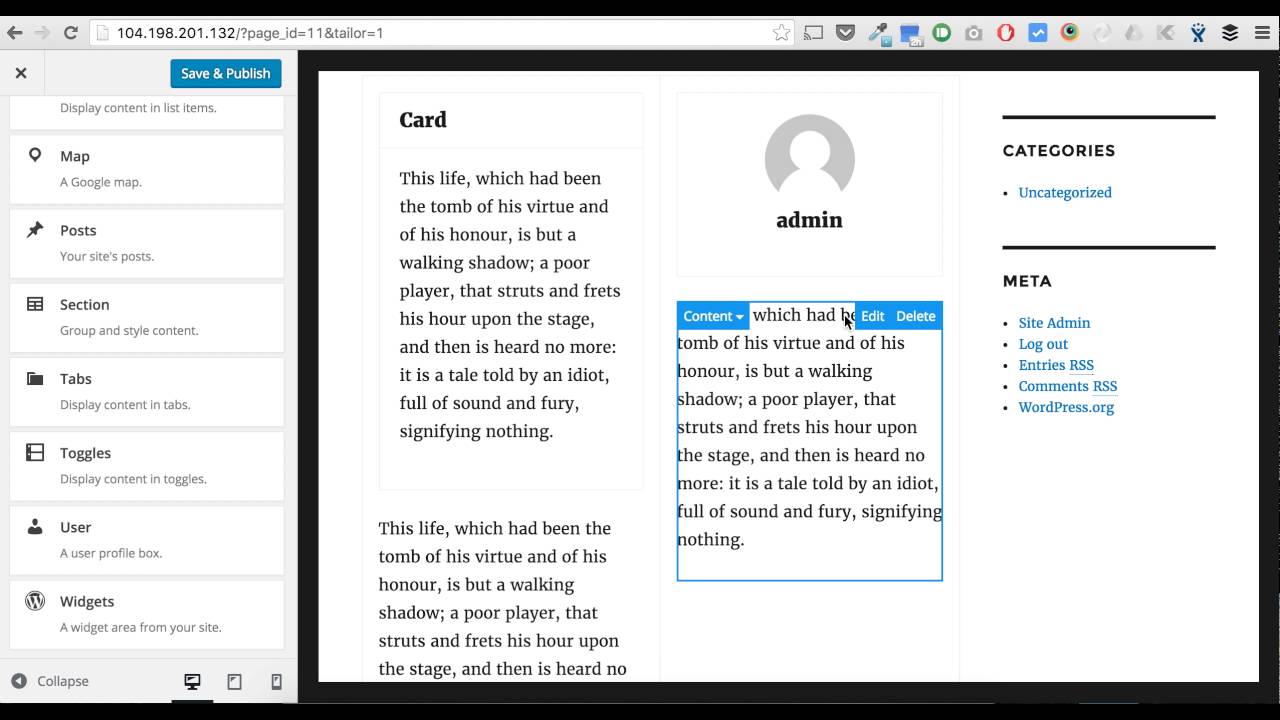The height and width of the screenshot is (720, 1280).
Task: Click the User person icon
Action: (x=35, y=526)
